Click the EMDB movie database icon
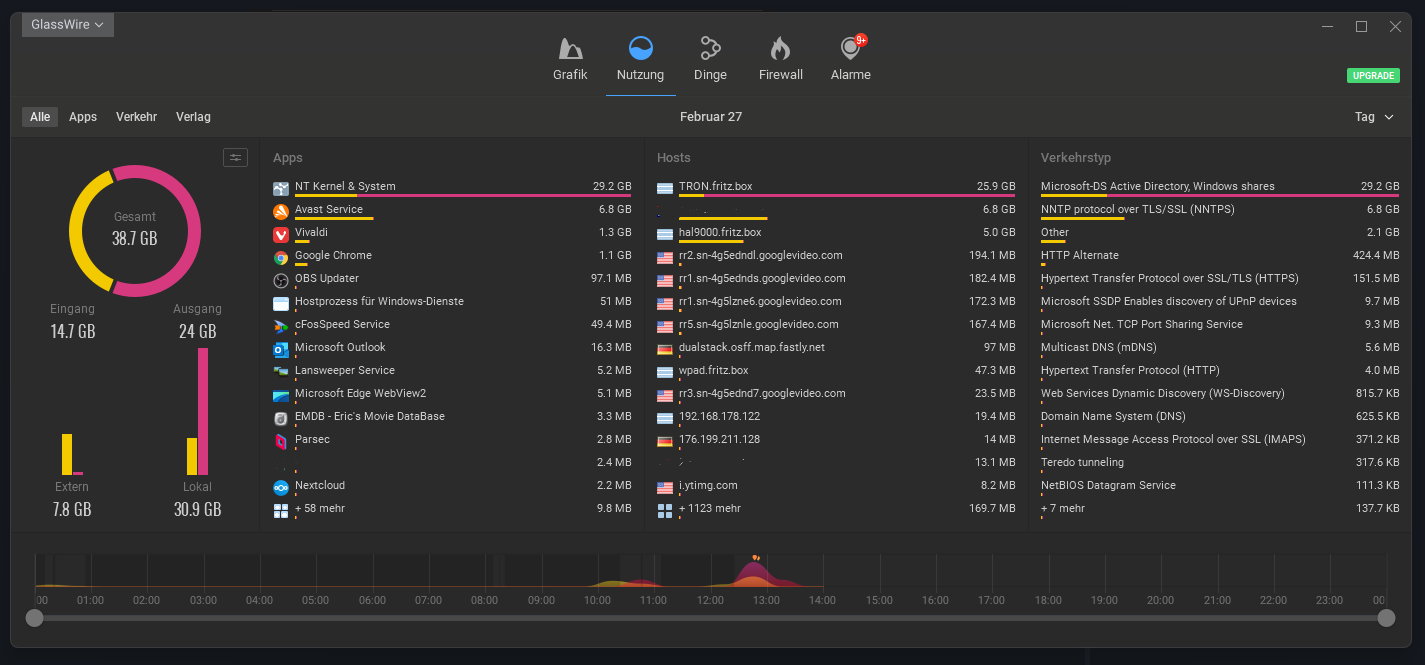This screenshot has height=665, width=1425. (x=281, y=419)
